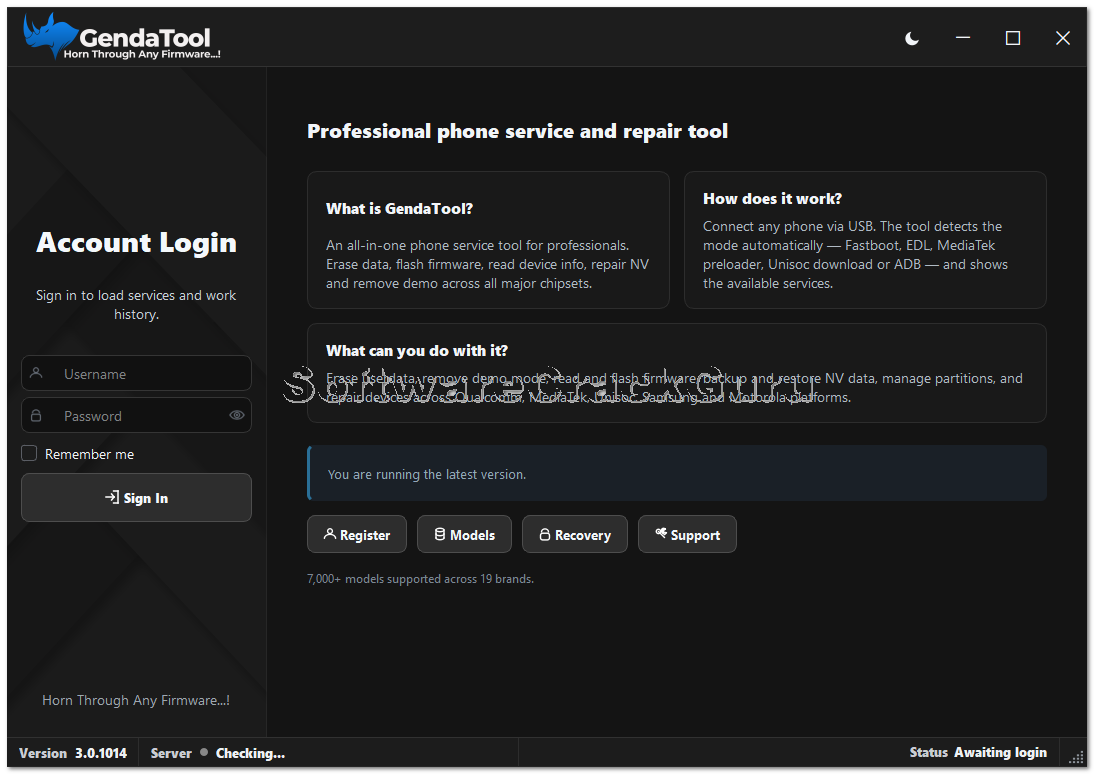Focus the Password input field
Viewport: 1094px width, 774px height.
[136, 415]
